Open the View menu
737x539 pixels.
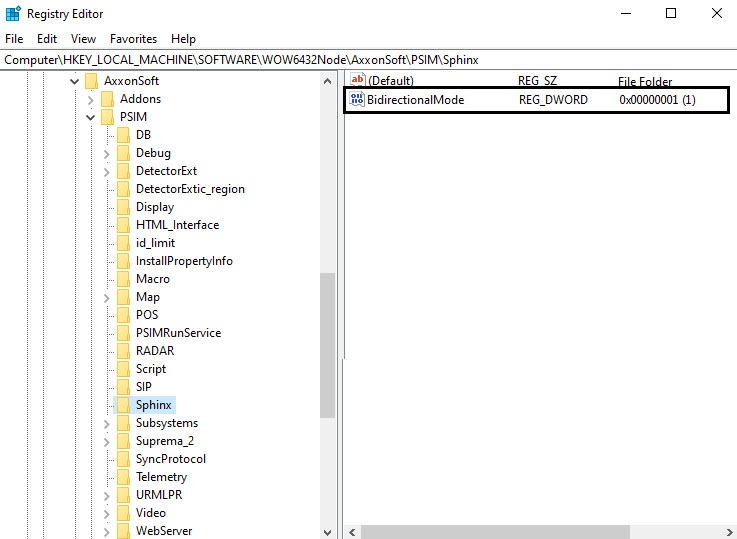[x=83, y=39]
